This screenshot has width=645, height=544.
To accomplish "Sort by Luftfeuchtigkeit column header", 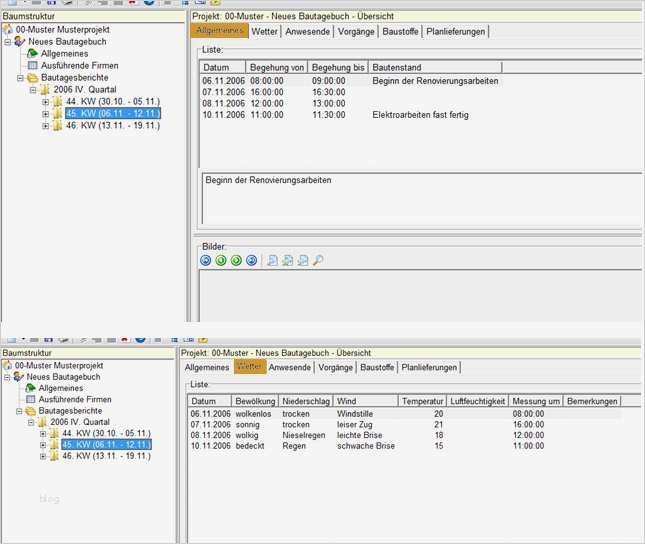I will click(x=478, y=401).
